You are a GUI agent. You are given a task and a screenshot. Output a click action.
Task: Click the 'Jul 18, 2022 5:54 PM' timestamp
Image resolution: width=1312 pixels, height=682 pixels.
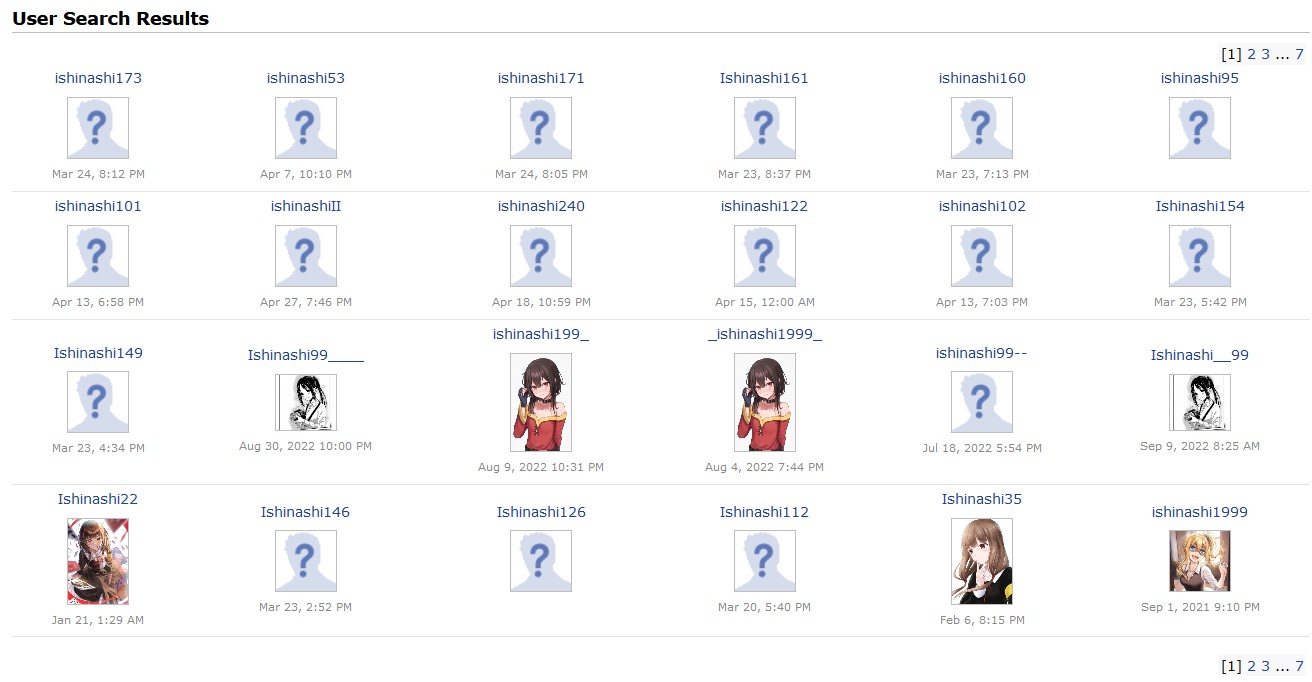982,448
